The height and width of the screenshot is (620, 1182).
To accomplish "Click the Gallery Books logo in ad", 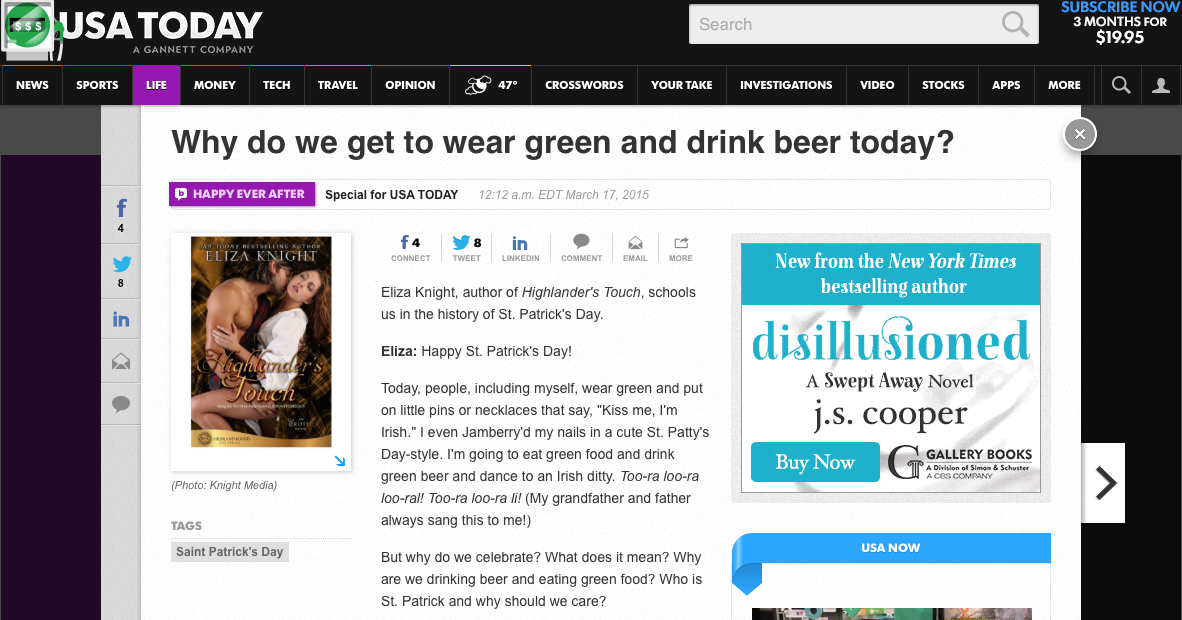I will [960, 462].
